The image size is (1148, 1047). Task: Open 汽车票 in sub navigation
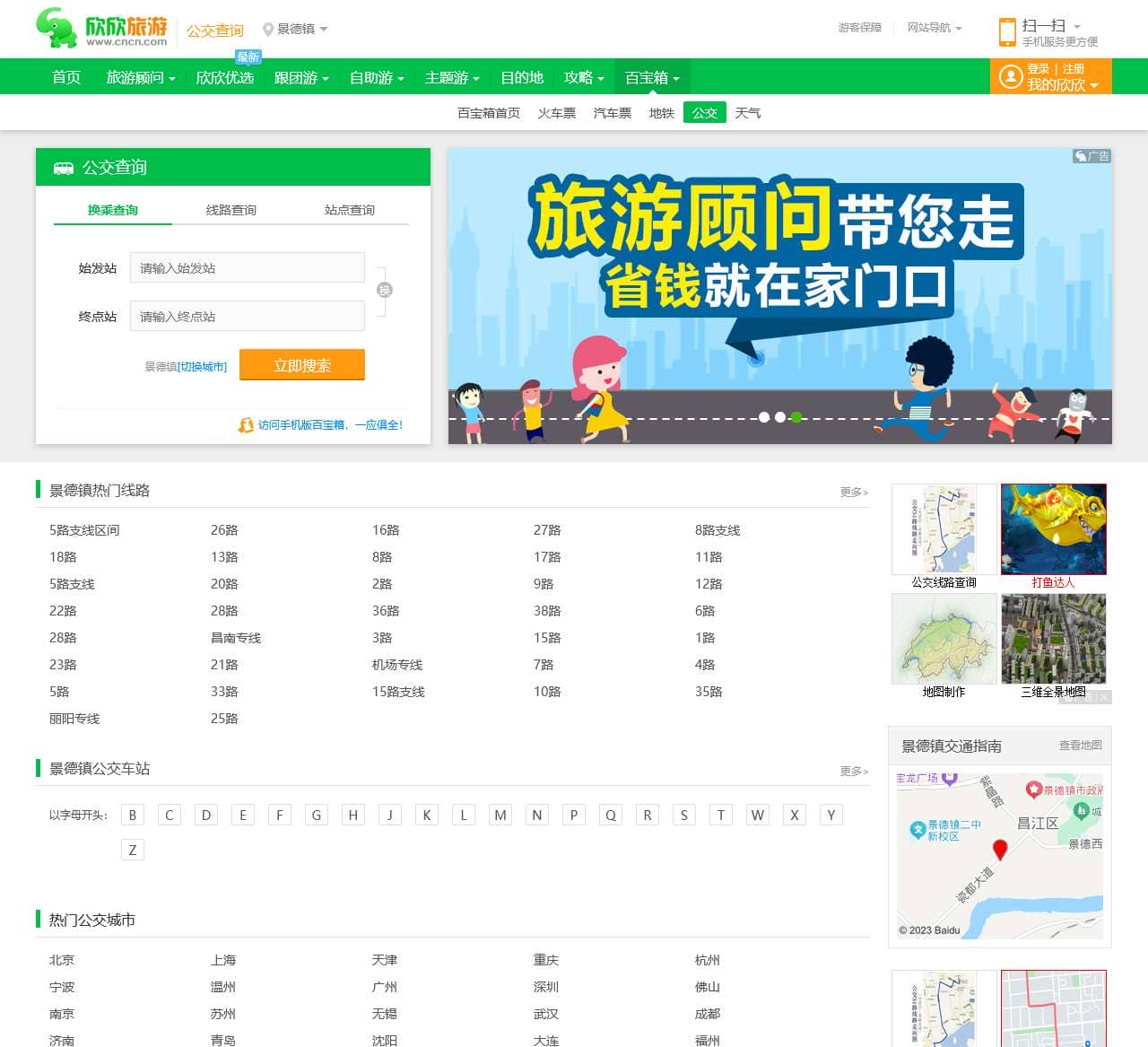pyautogui.click(x=612, y=113)
